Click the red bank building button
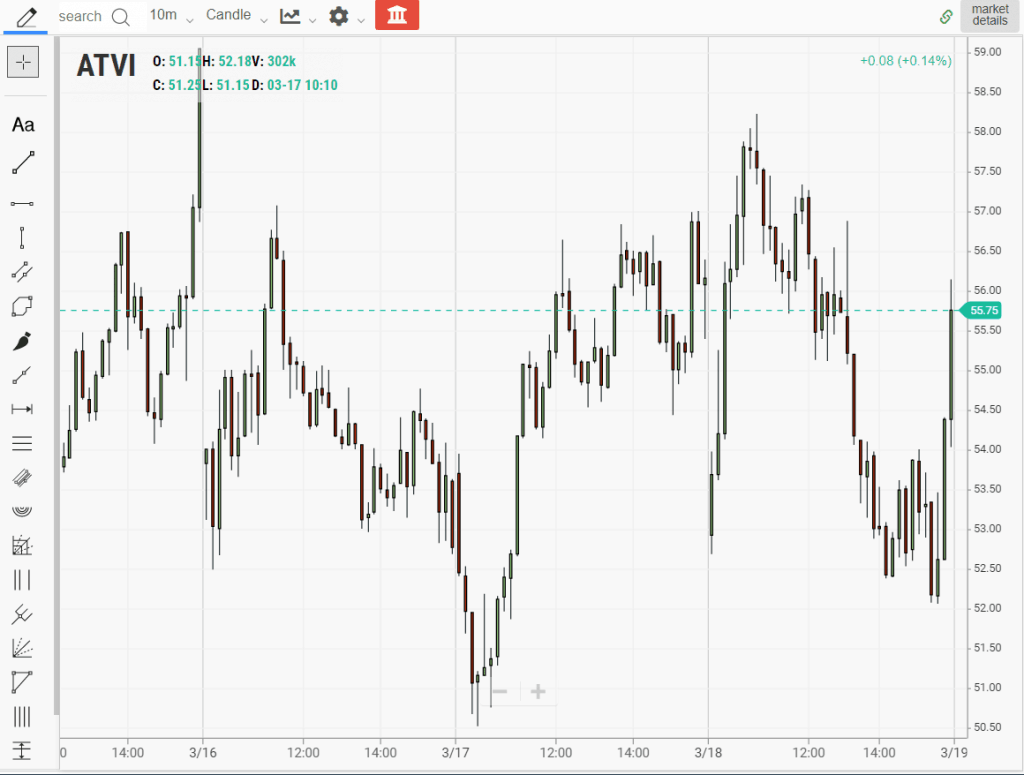The image size is (1024, 775). coord(397,16)
